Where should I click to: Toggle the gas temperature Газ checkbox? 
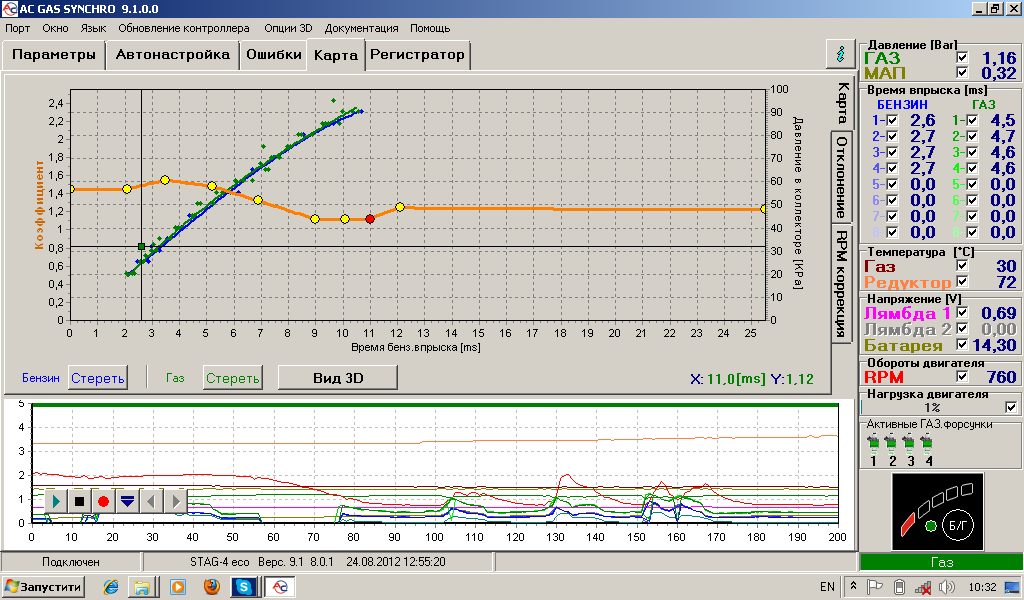(962, 265)
